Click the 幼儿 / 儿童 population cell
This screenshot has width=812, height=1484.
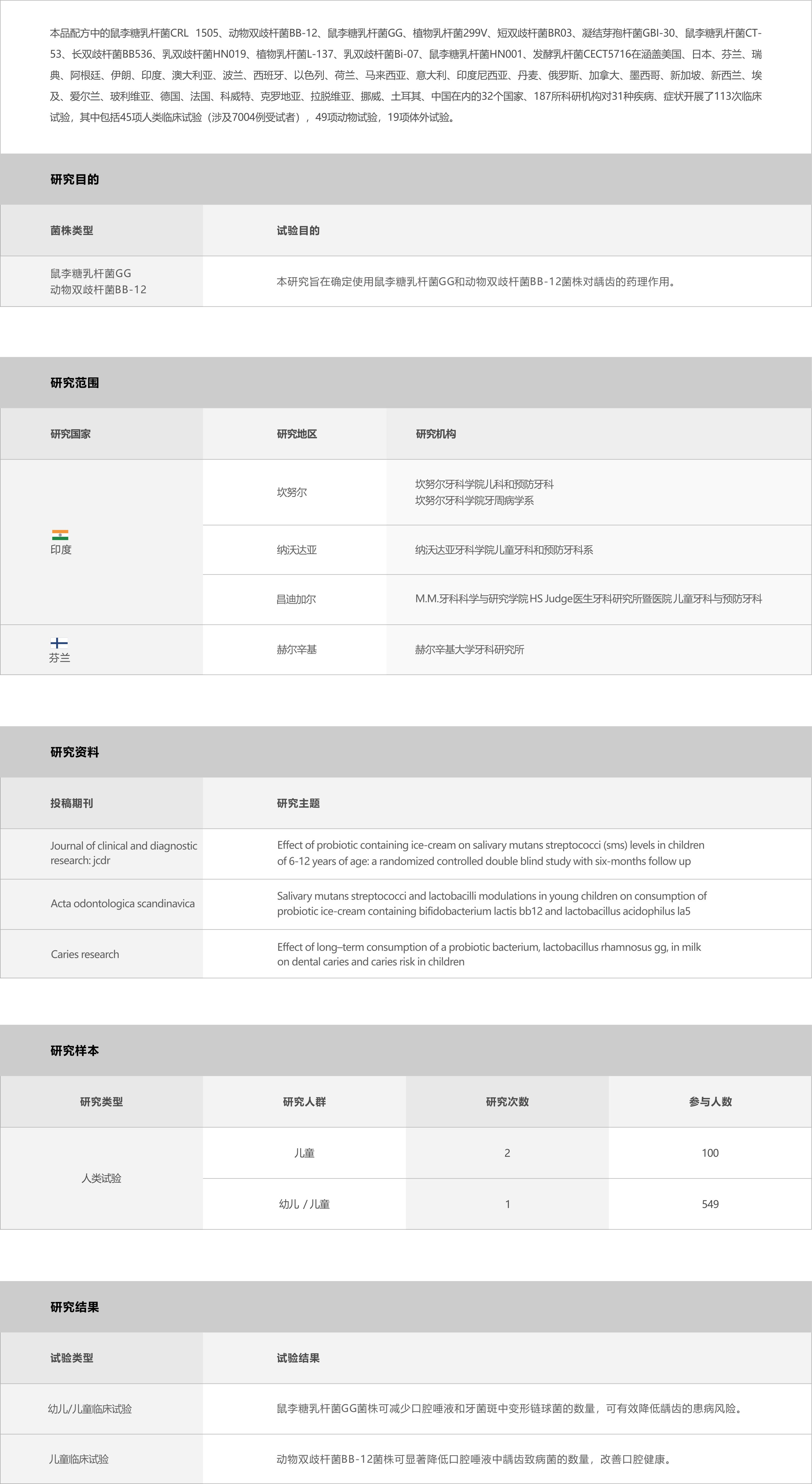tap(304, 1204)
